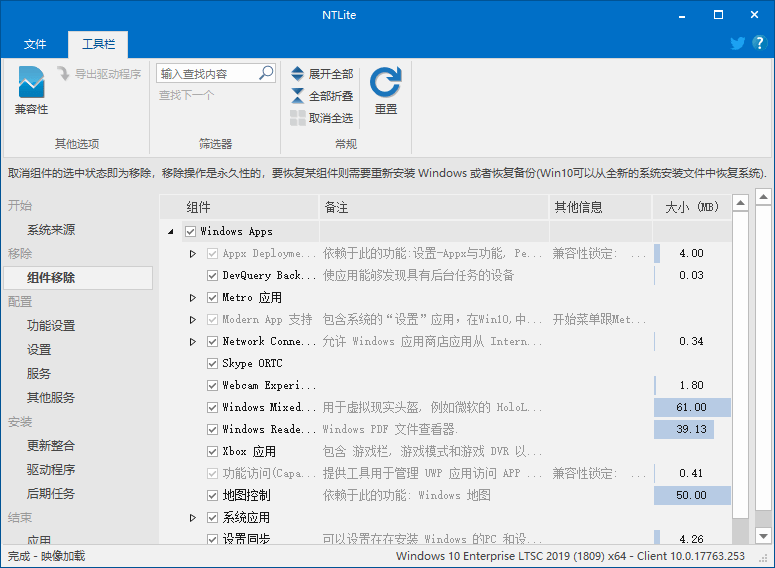
Task: Open the Twitter bird icon
Action: click(737, 43)
